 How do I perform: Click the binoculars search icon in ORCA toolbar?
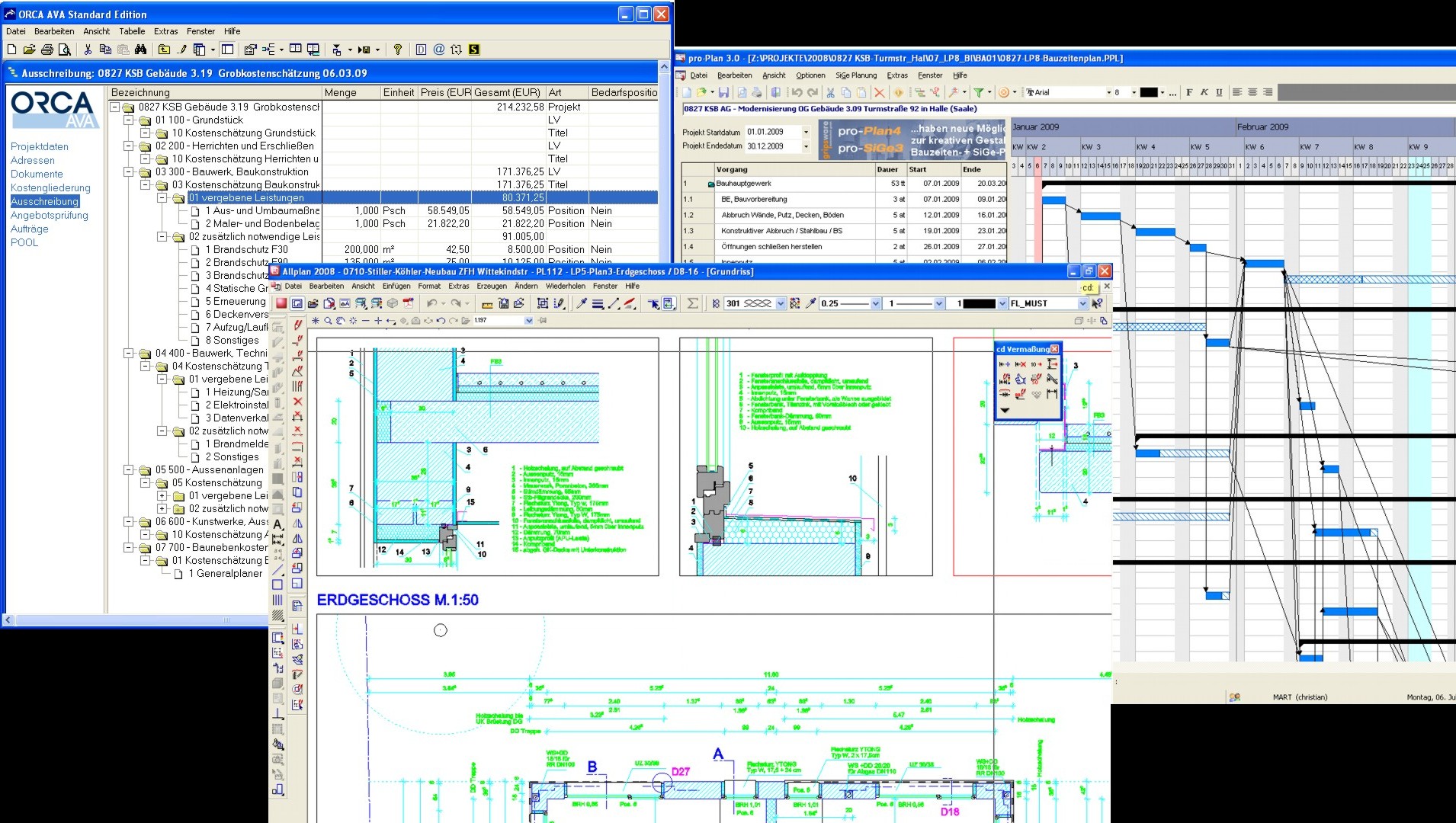tap(140, 50)
